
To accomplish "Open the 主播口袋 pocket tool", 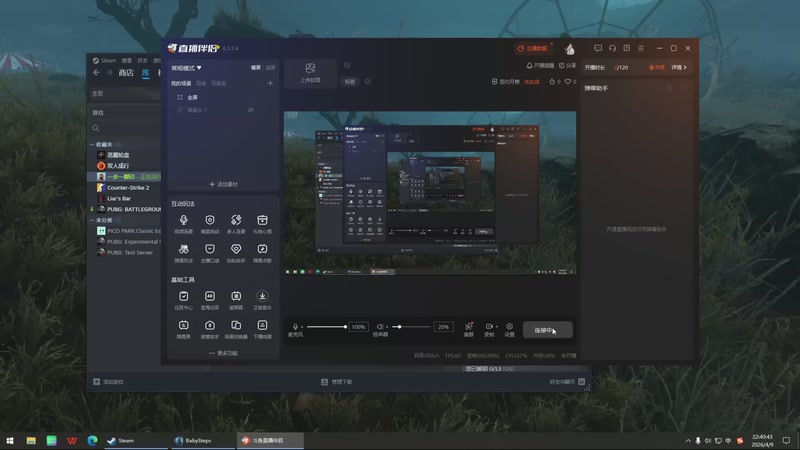I will tap(210, 253).
